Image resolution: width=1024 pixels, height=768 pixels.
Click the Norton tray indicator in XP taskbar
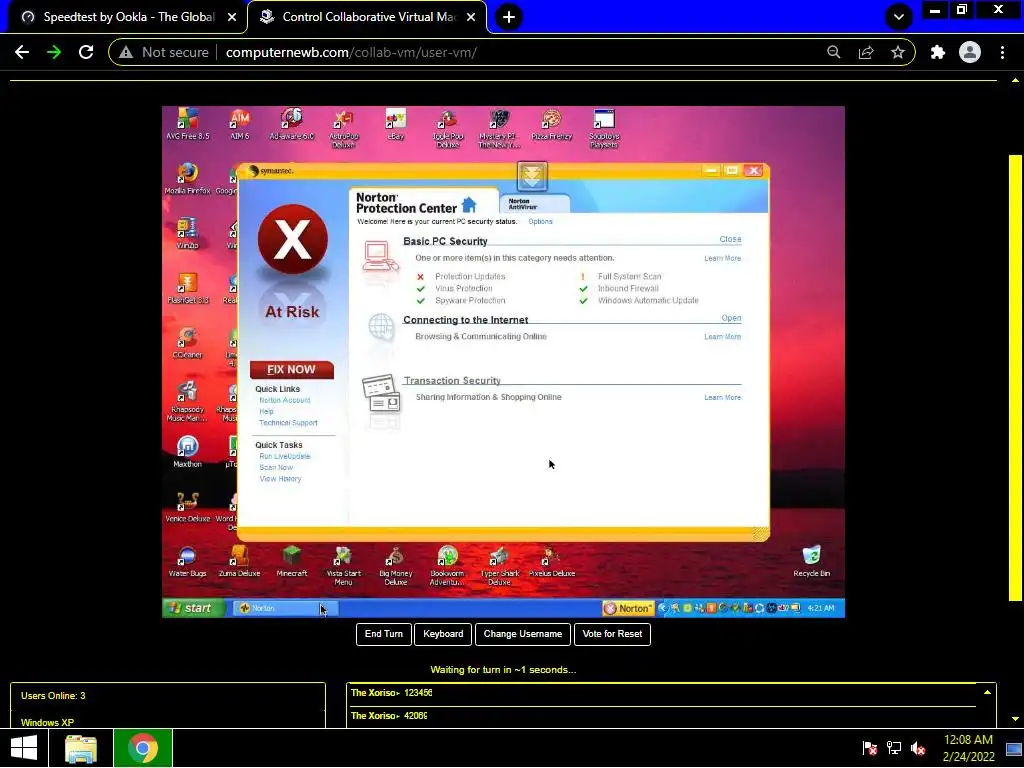628,608
